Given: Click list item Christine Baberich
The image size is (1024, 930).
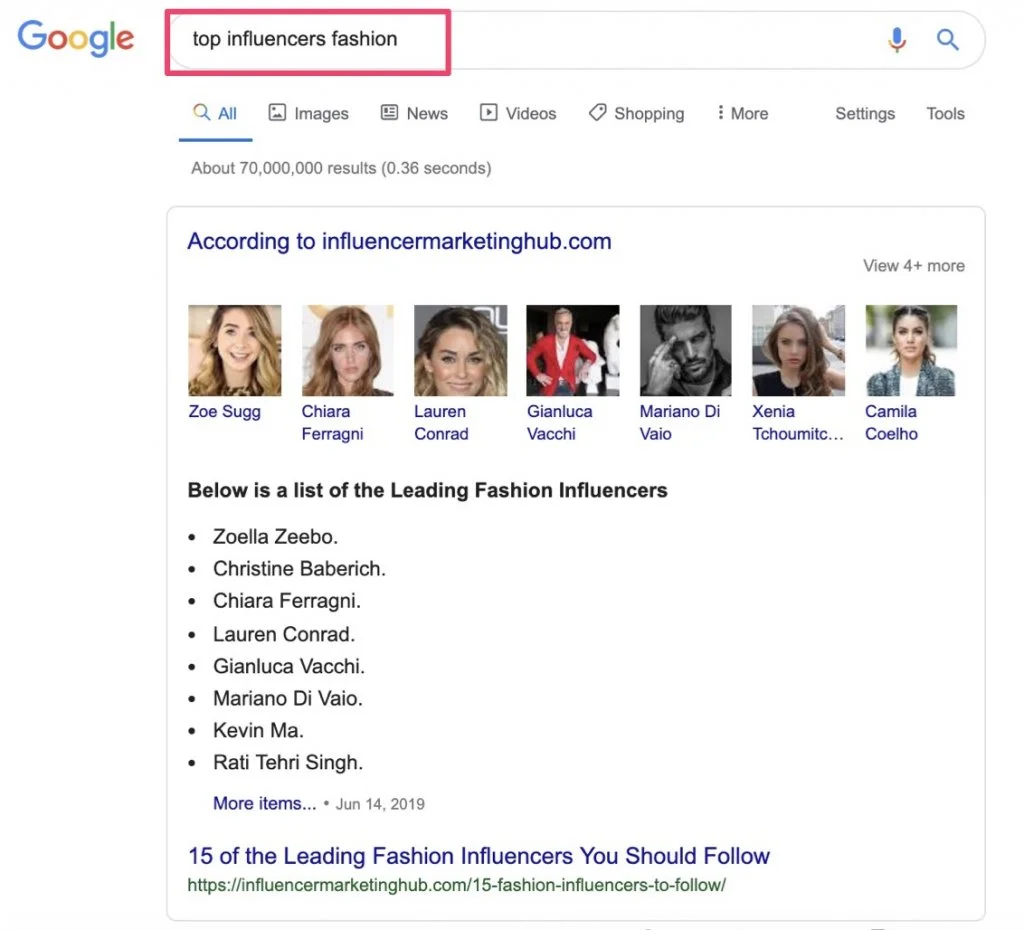Looking at the screenshot, I should (x=299, y=569).
